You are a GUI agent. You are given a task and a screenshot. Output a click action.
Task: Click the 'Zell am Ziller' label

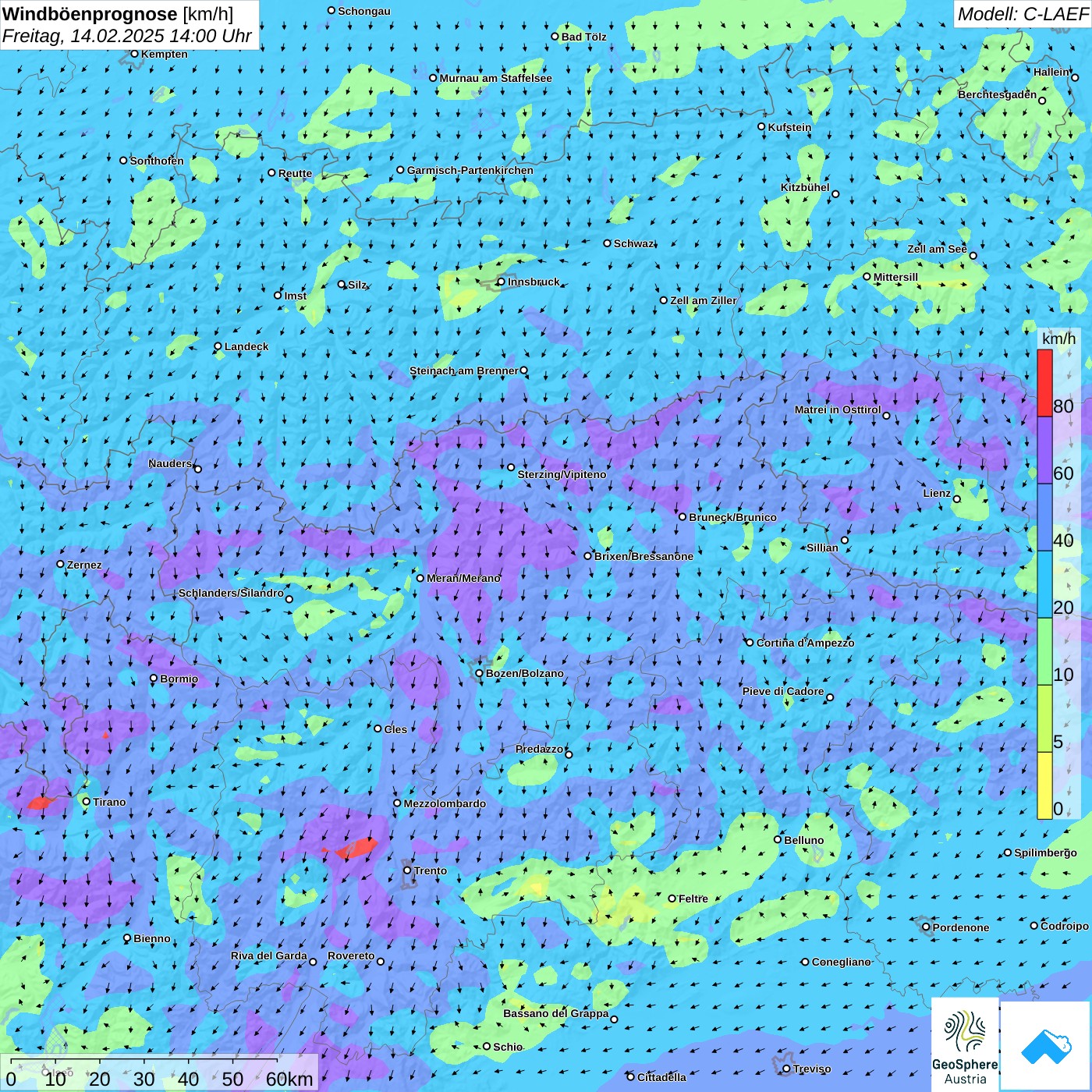coord(704,300)
